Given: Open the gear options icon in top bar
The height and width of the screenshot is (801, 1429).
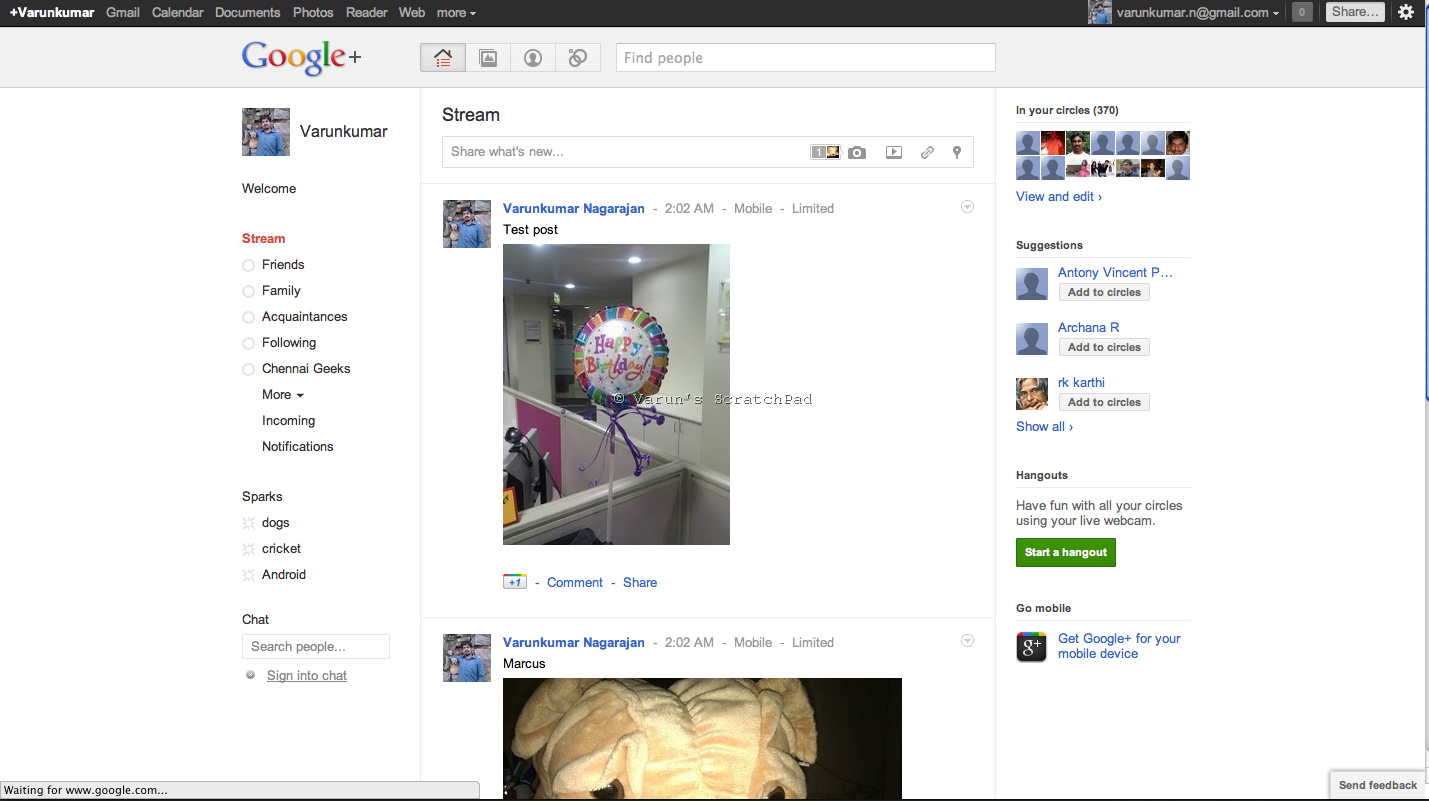Looking at the screenshot, I should [x=1406, y=12].
